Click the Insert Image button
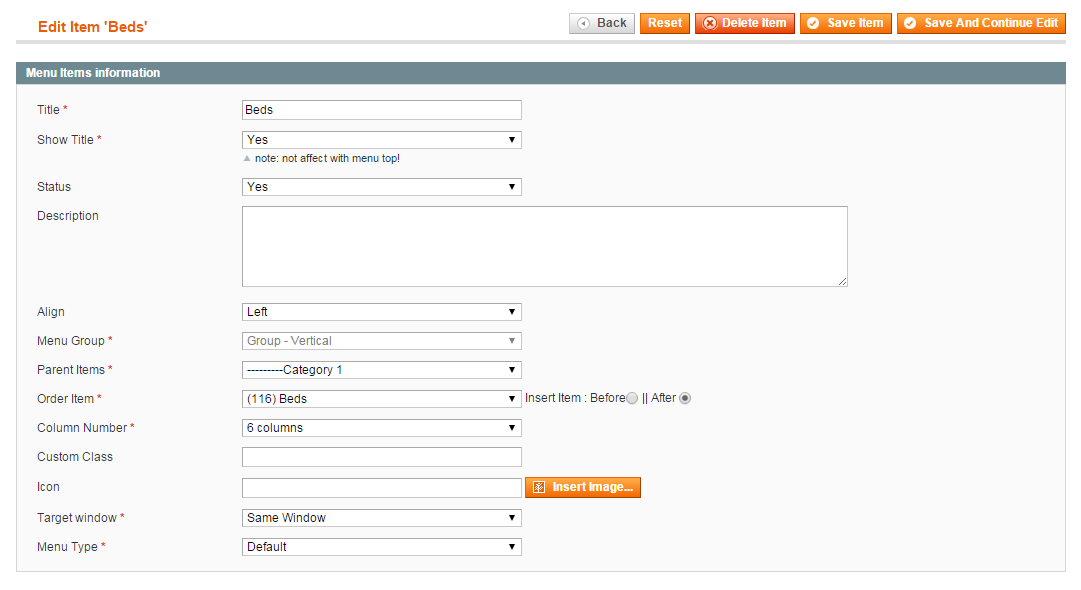The height and width of the screenshot is (590, 1081). click(583, 488)
